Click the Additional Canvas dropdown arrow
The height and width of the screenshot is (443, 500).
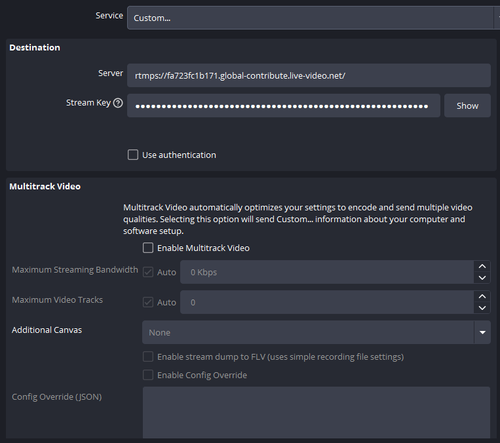pyautogui.click(x=482, y=332)
